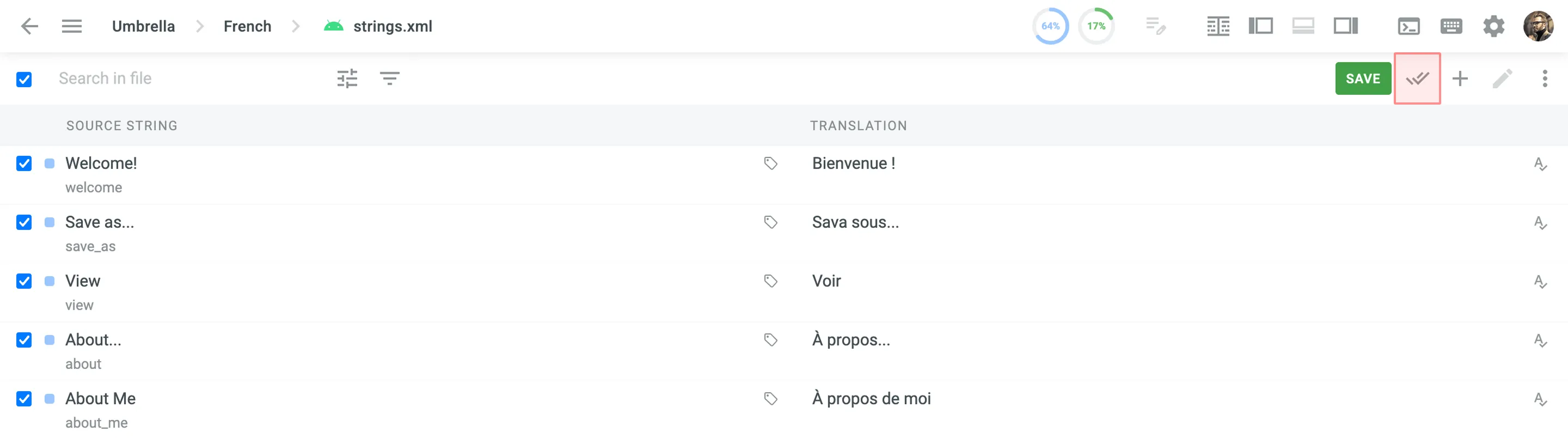This screenshot has height=438, width=1568.
Task: Go to Umbrella project breadcrumb
Action: (x=143, y=26)
